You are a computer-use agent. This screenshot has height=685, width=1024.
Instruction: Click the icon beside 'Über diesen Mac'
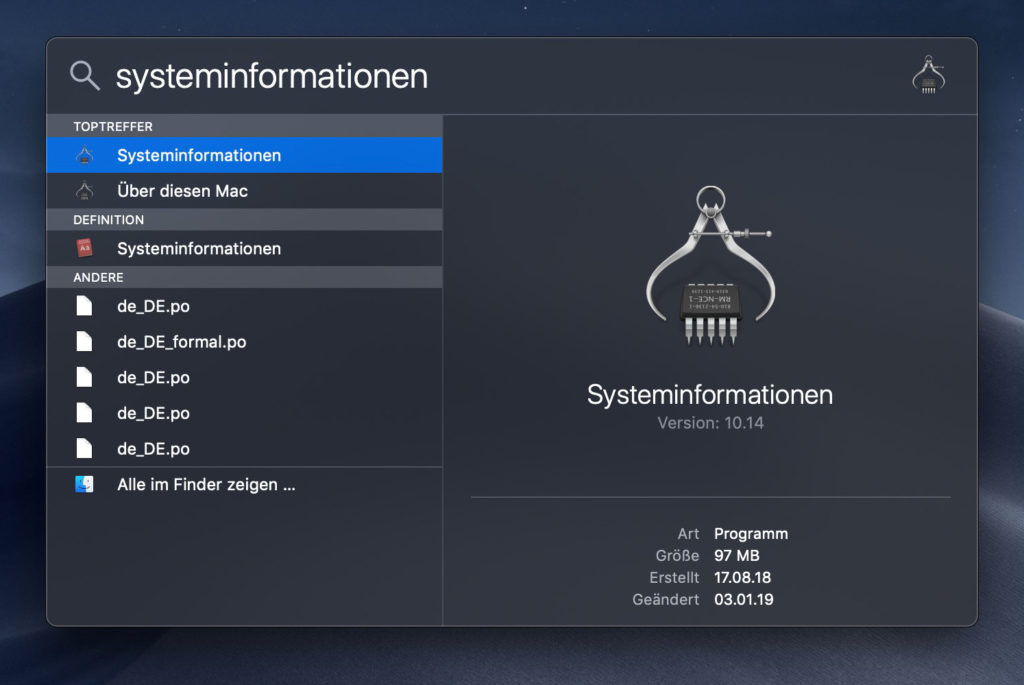(84, 191)
